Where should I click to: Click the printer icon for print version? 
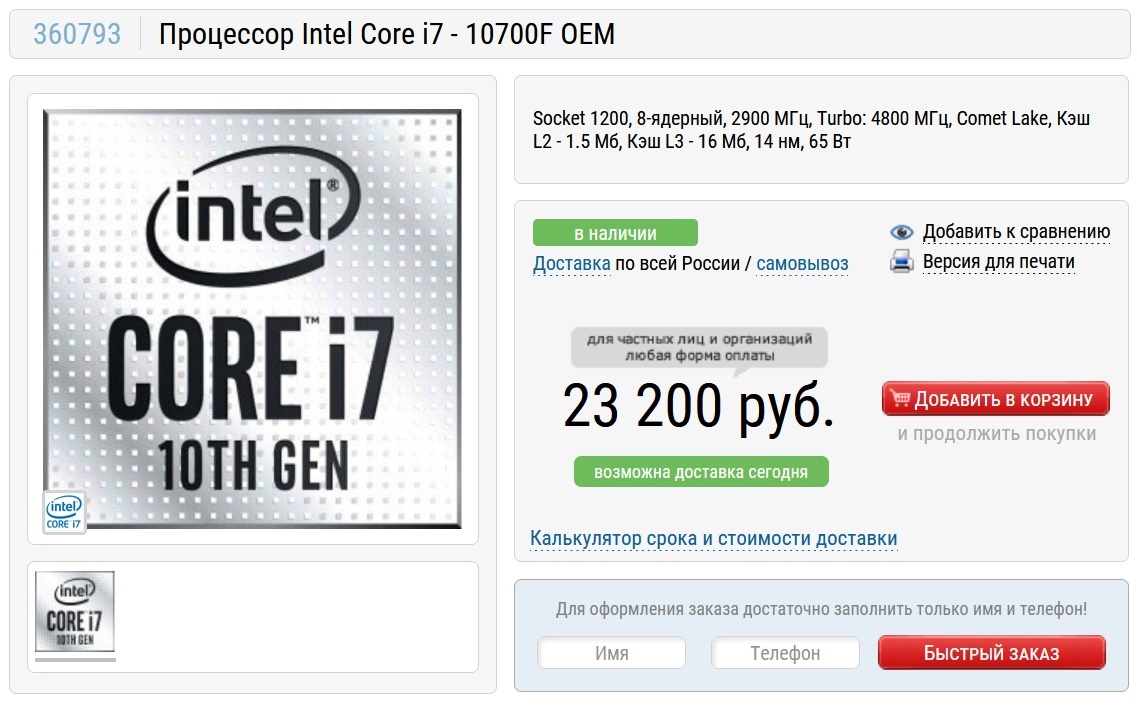click(x=901, y=261)
